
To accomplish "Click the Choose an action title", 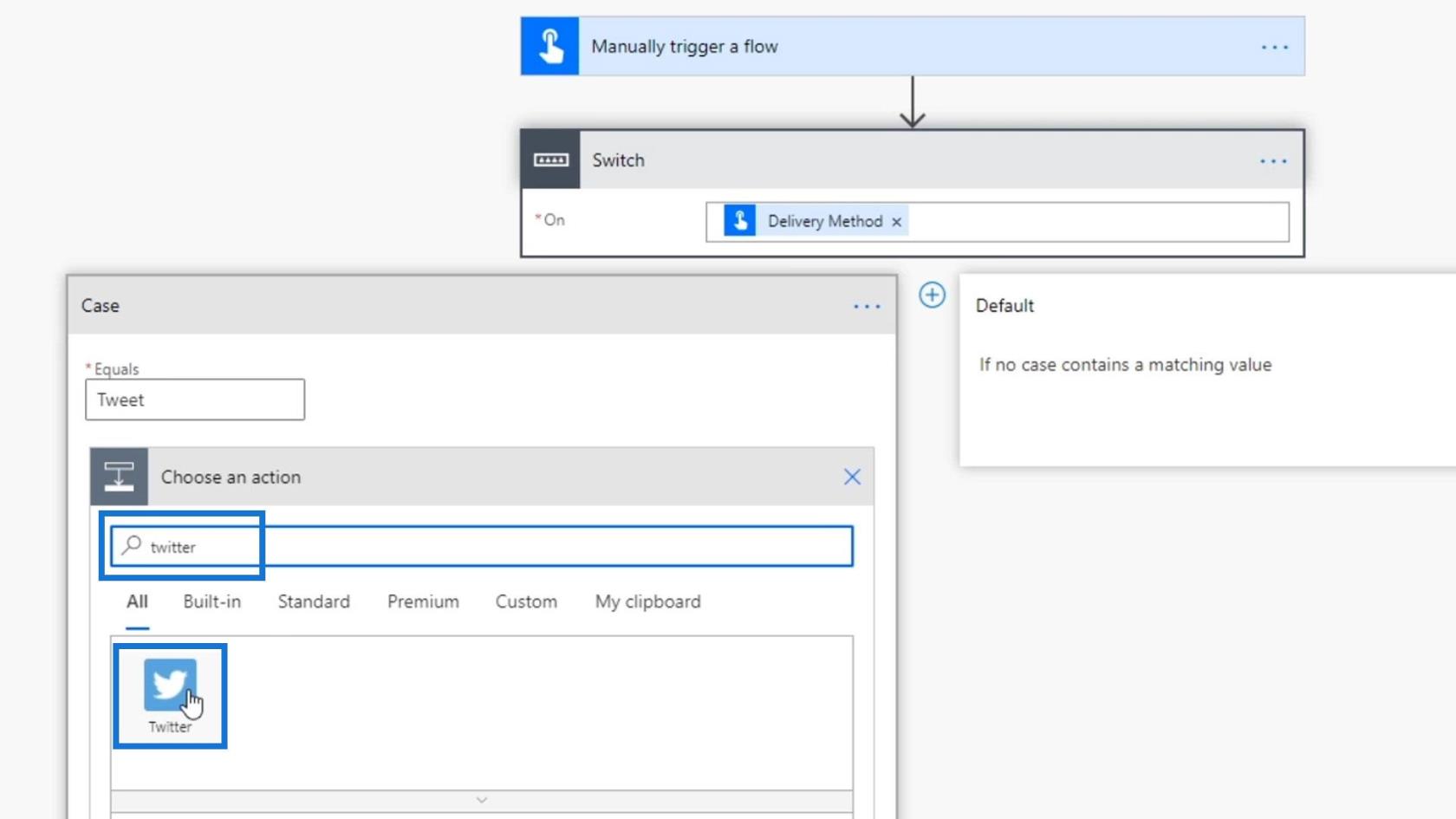I will click(231, 477).
